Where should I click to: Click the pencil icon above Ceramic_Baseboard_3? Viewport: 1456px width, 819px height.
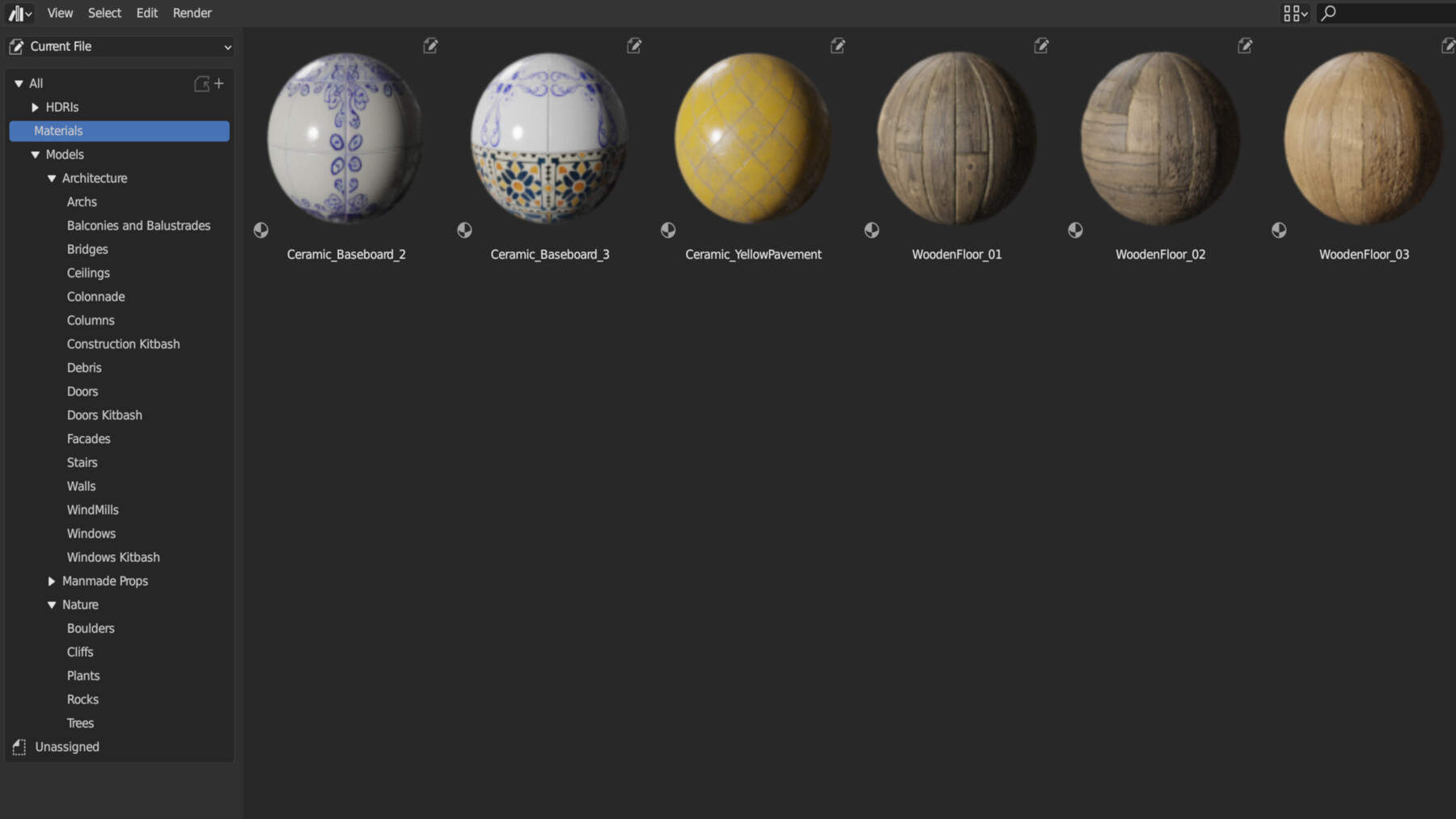coord(634,46)
